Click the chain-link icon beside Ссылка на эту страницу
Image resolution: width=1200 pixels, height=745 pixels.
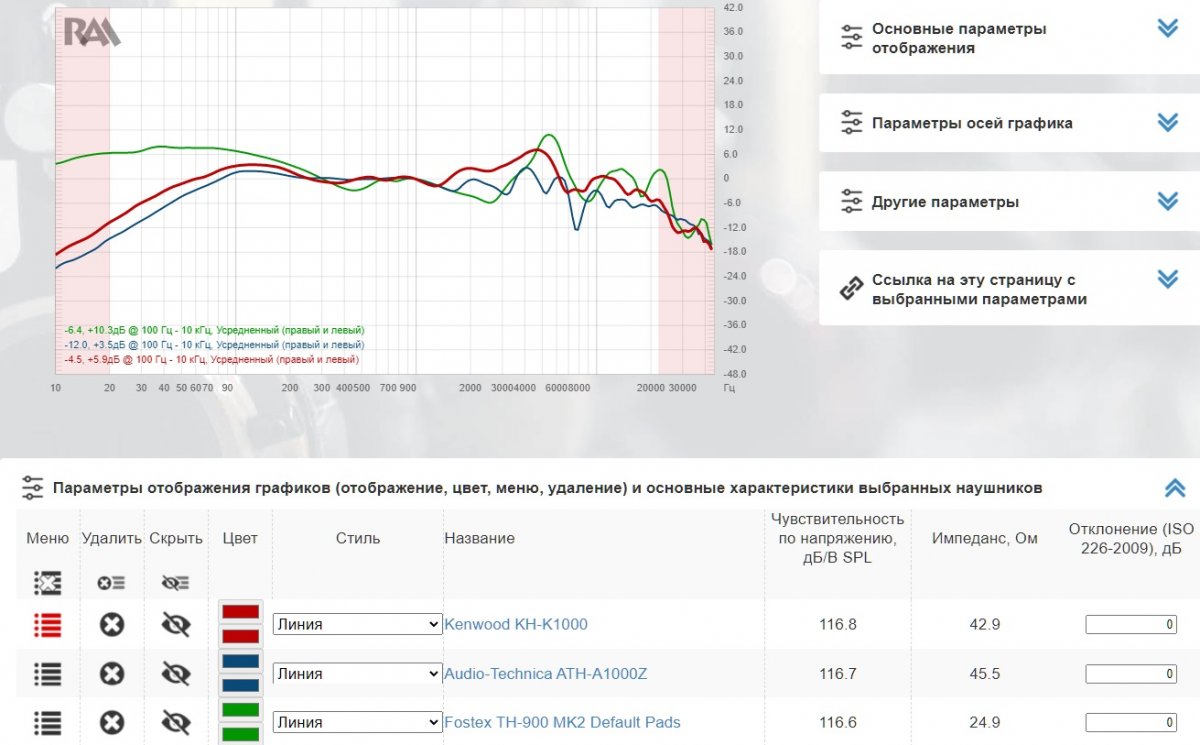851,289
